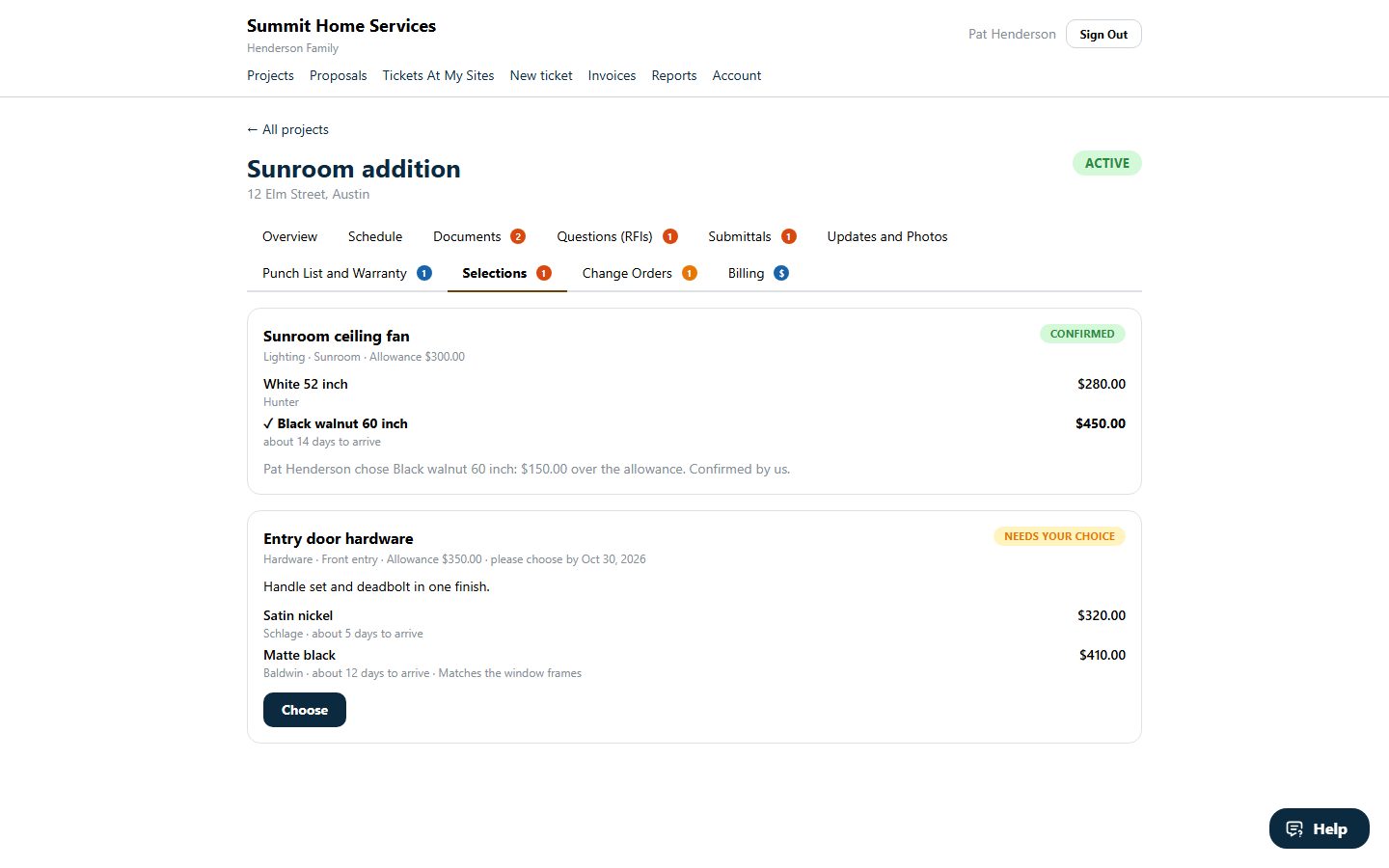Click the checkmark beside Black walnut 60 inch
The height and width of the screenshot is (868, 1389).
[x=268, y=423]
